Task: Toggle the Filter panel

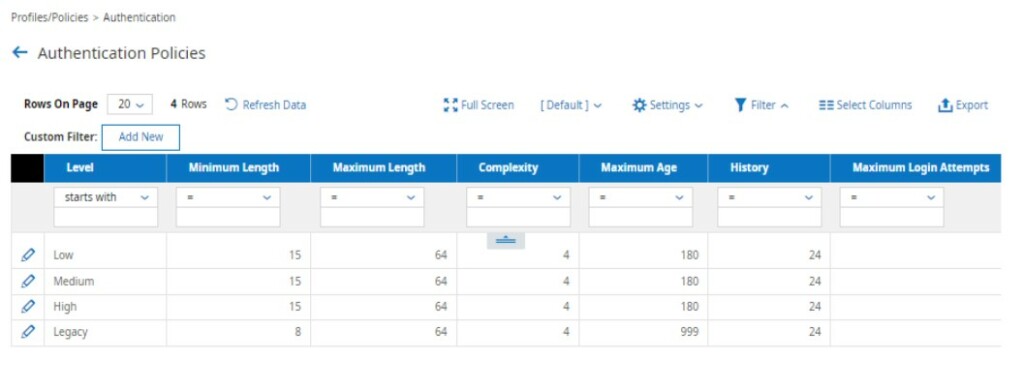Action: (x=761, y=105)
